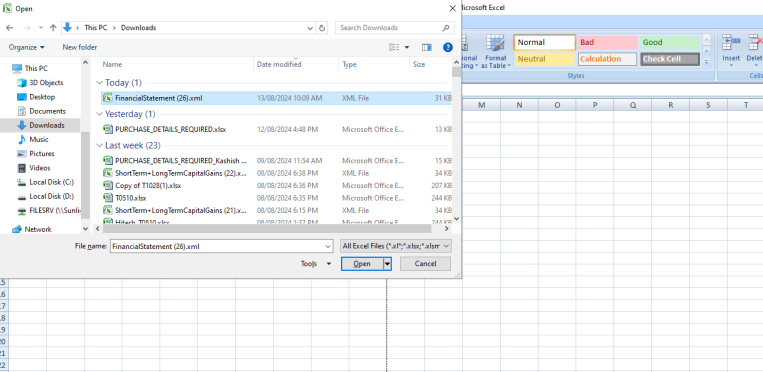763x372 pixels.
Task: Go back using the Open dialog back arrow
Action: click(9, 28)
